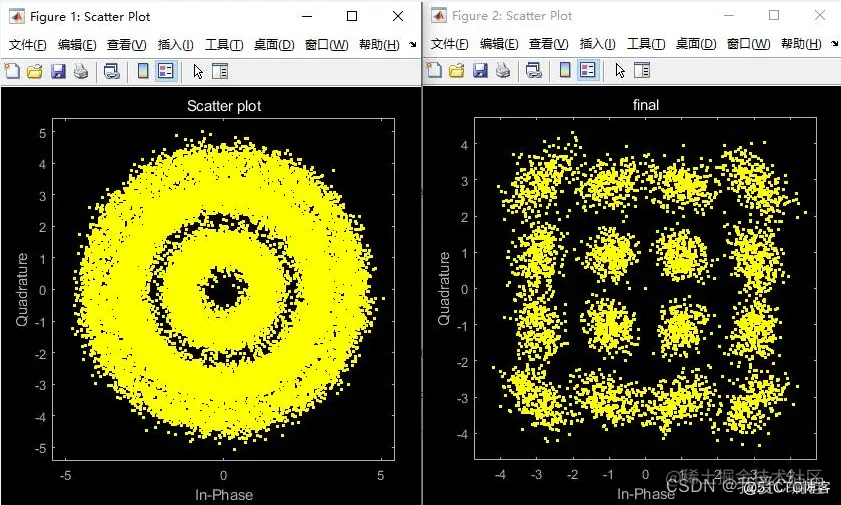Toggle Insert Legend icon in Figure 2 toolbar

coord(588,70)
